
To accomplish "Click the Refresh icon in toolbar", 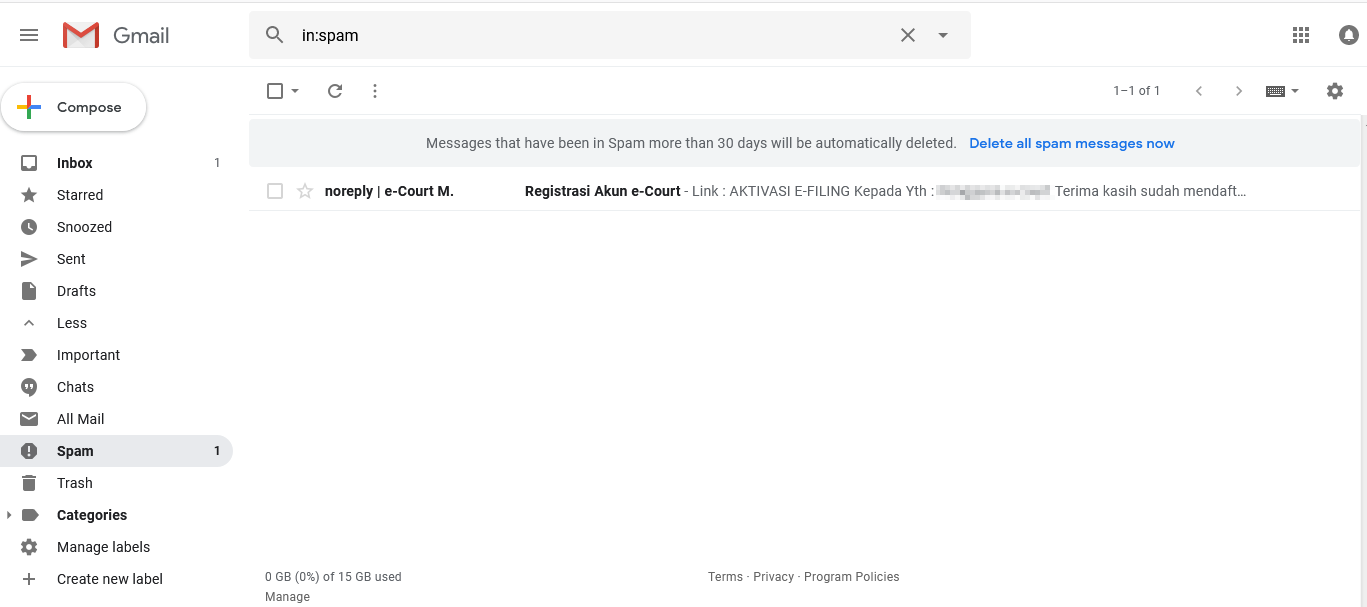I will (x=335, y=91).
